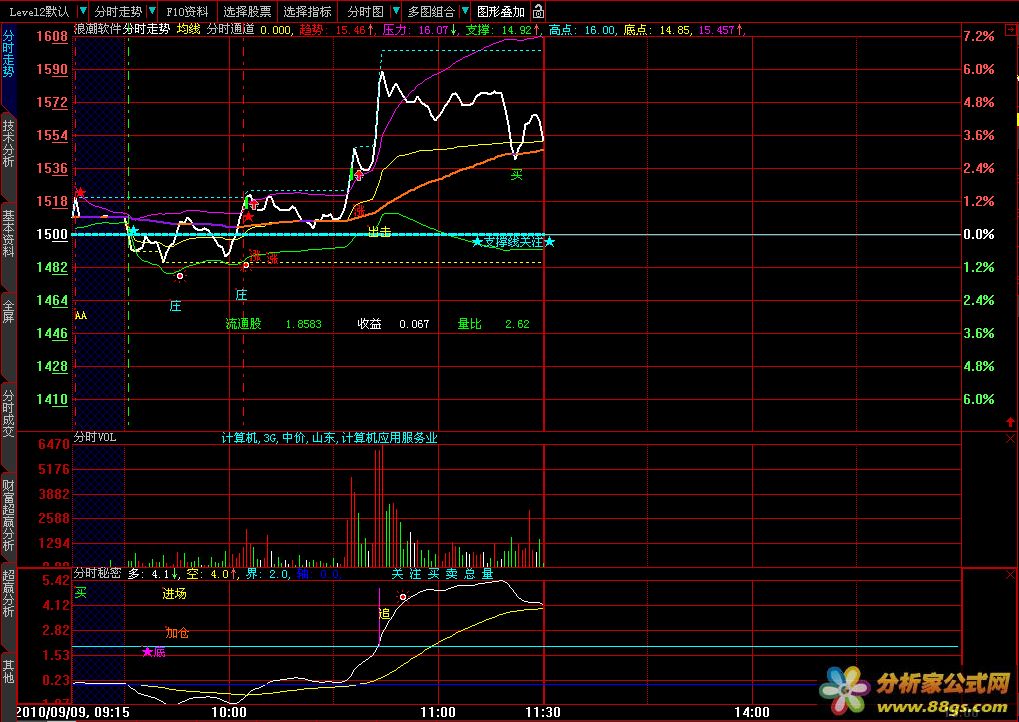Click the red dot marker above the 追 label
This screenshot has height=722, width=1019.
point(403,597)
